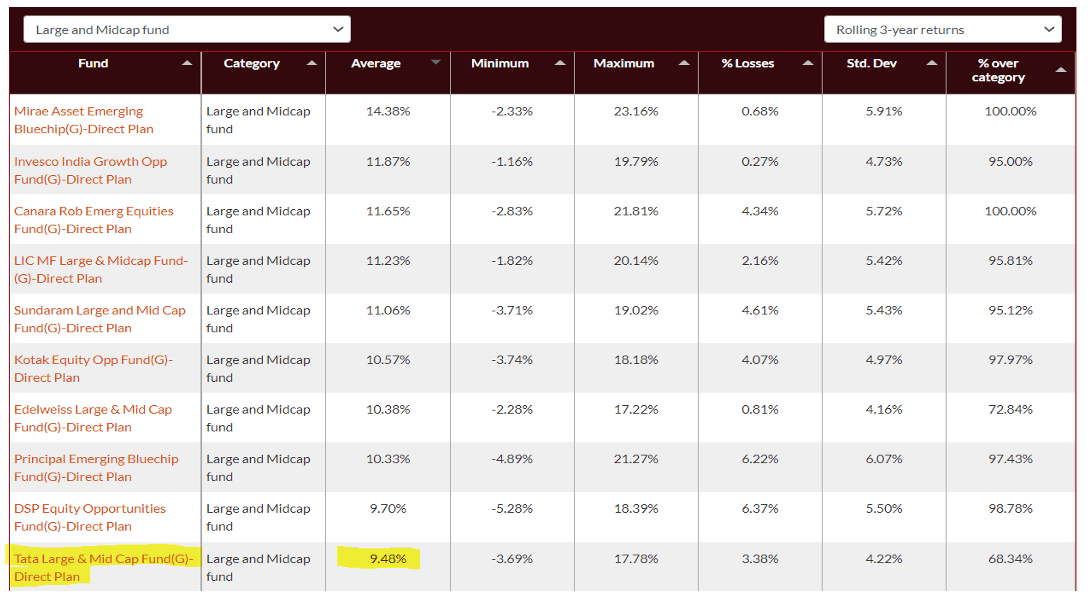Select Tata highlighted average 9.48%
The width and height of the screenshot is (1088, 600).
pos(388,558)
